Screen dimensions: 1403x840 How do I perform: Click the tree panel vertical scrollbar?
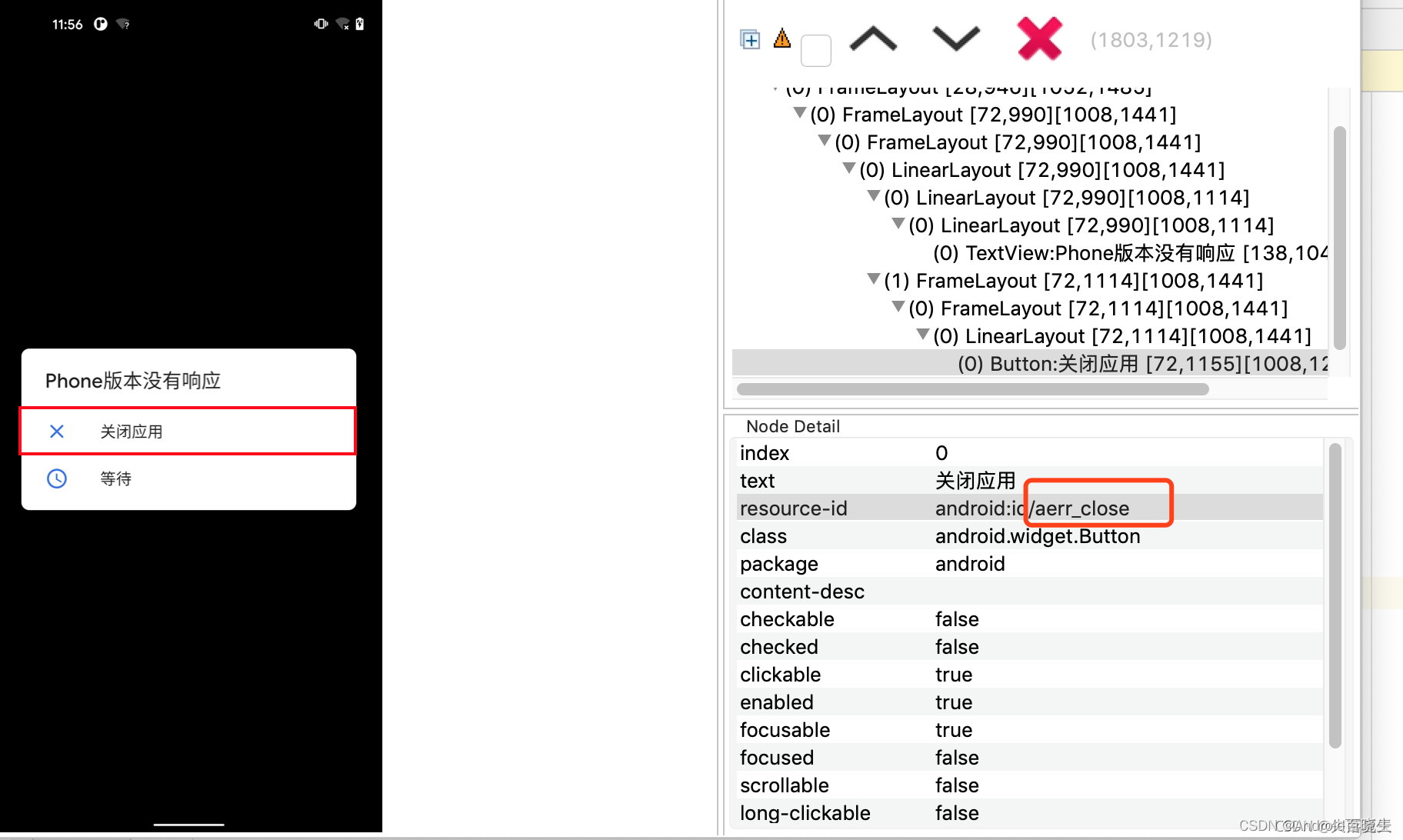1339,238
